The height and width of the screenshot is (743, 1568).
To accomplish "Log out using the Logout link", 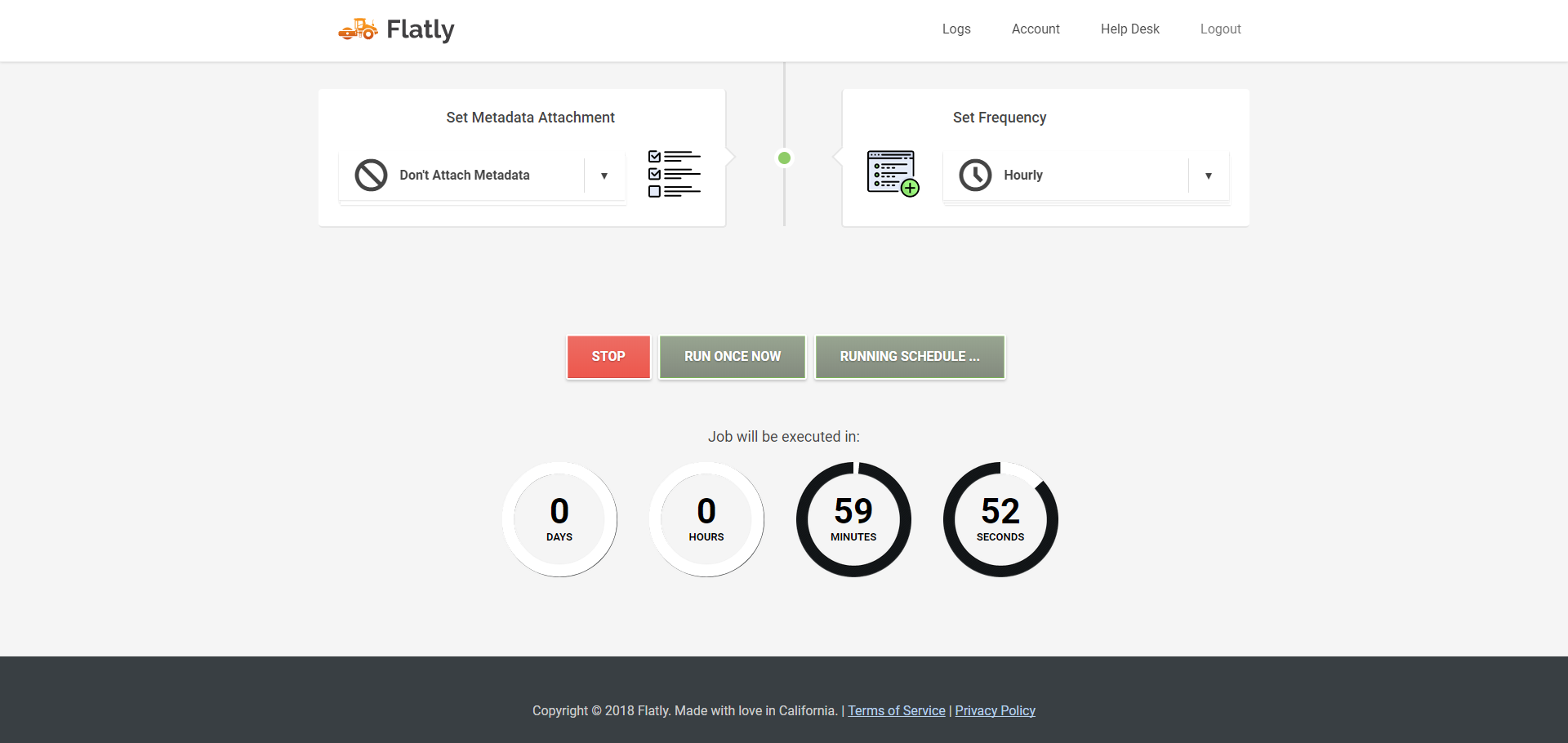I will (1220, 29).
